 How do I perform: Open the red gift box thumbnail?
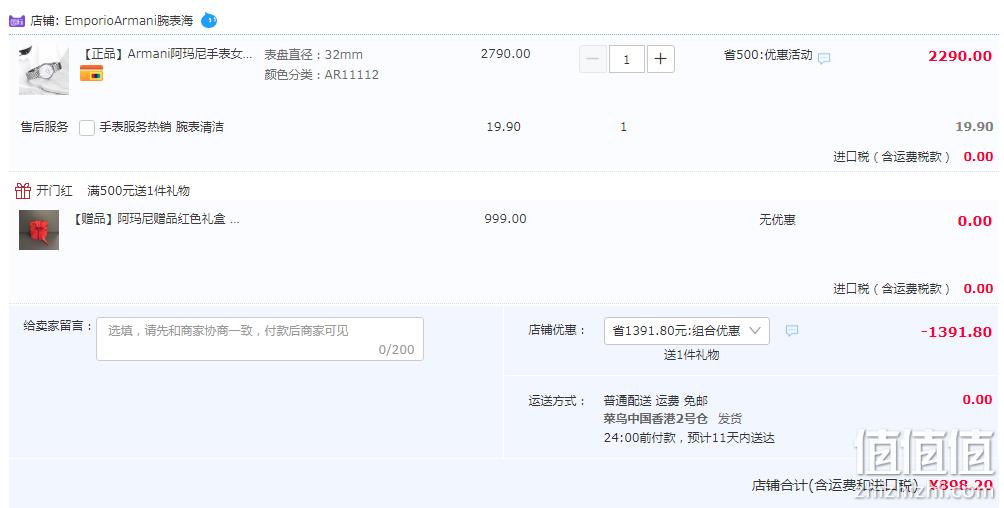coord(39,230)
